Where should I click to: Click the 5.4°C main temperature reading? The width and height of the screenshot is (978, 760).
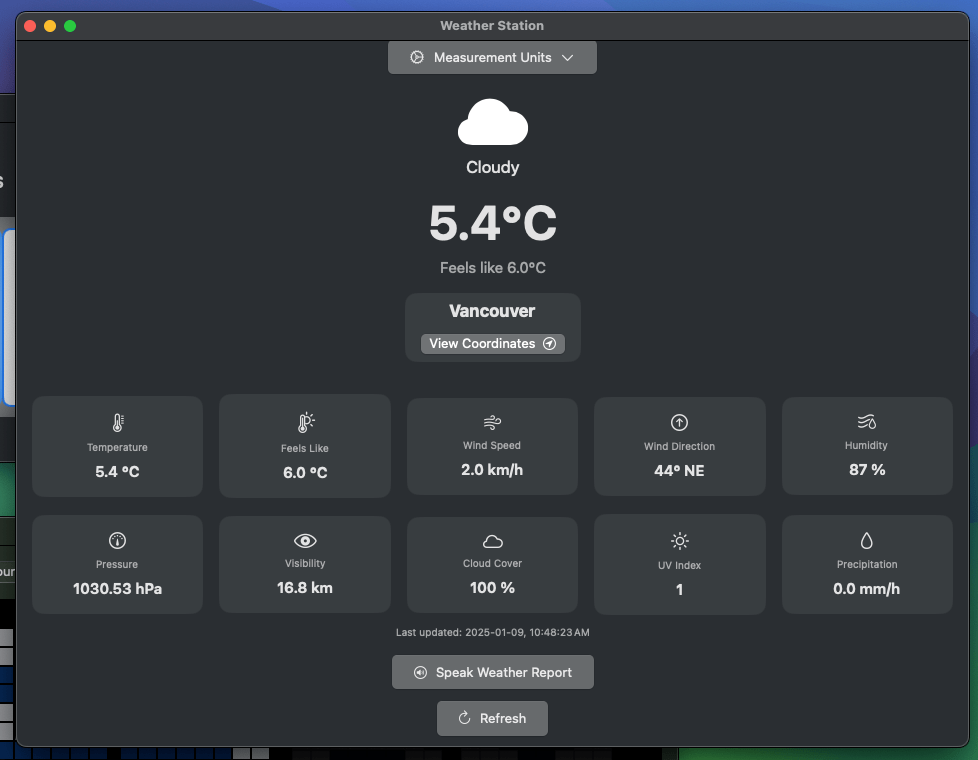492,223
